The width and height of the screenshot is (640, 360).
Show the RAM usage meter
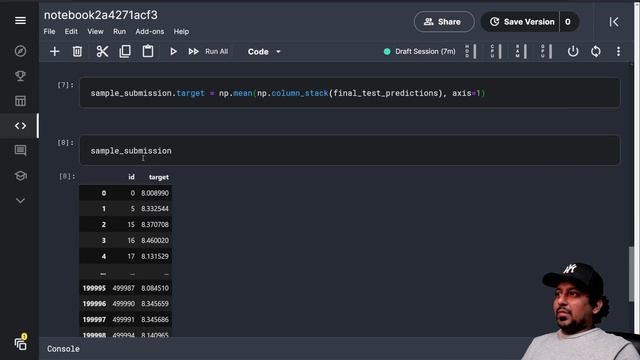pyautogui.click(x=521, y=51)
